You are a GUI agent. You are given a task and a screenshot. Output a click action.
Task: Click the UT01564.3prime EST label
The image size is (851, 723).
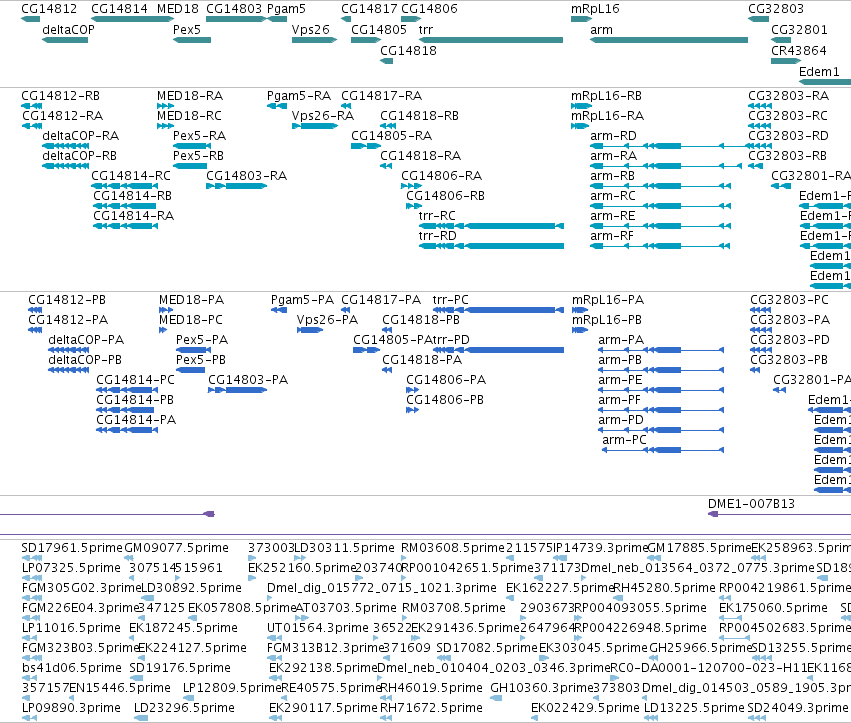317,628
